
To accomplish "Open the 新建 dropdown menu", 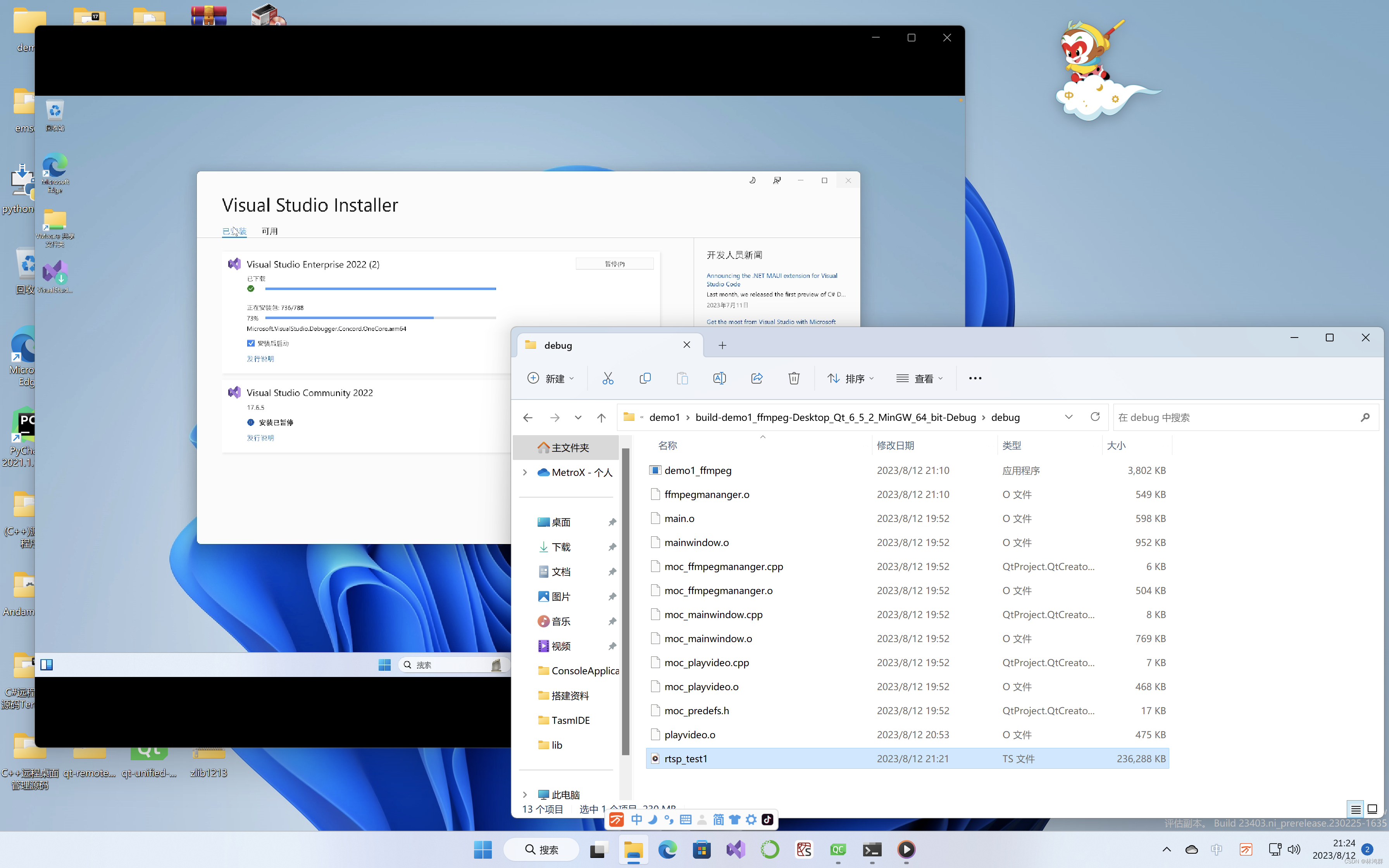I will [x=550, y=378].
